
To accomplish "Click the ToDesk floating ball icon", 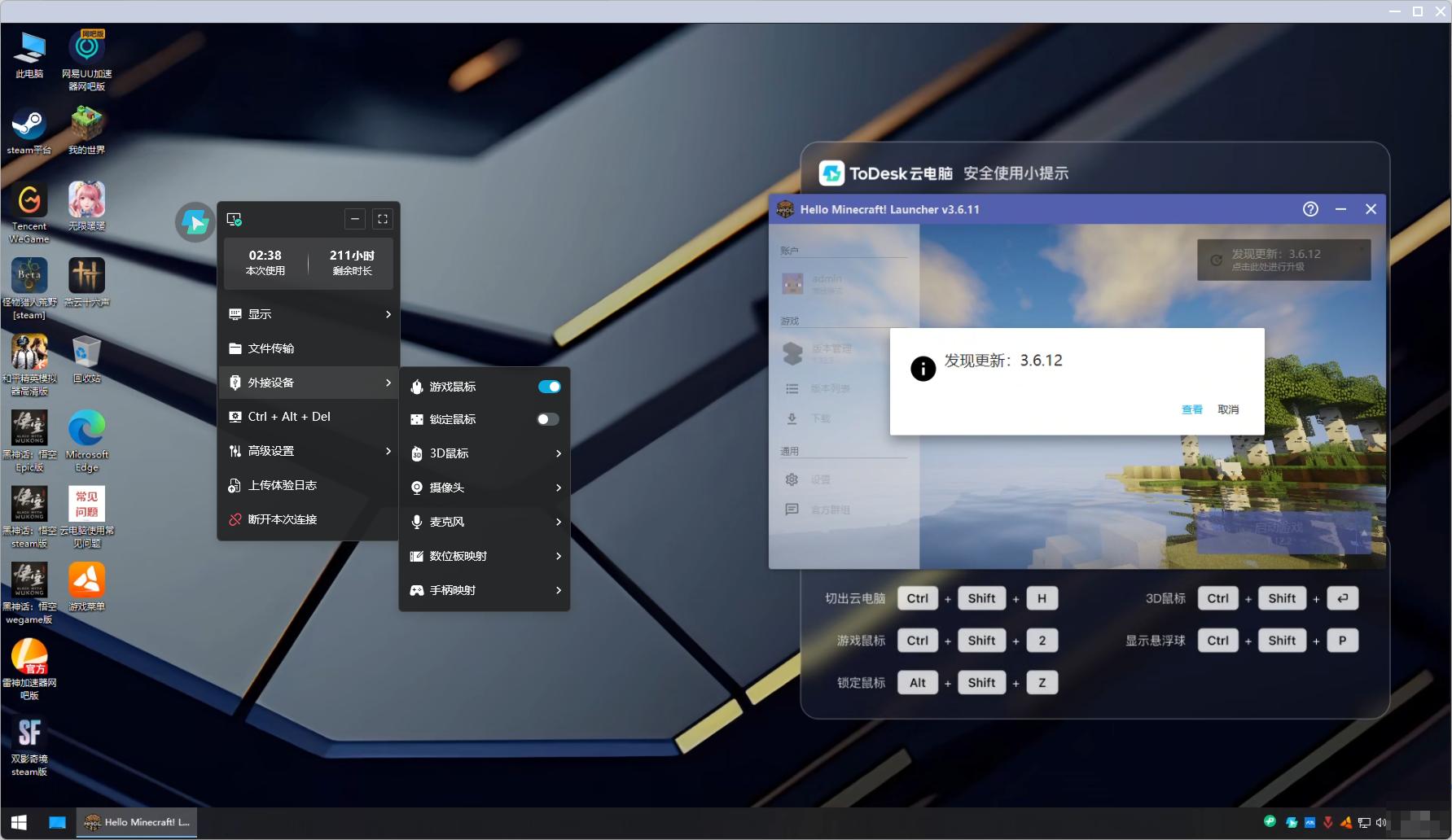I will 195,221.
